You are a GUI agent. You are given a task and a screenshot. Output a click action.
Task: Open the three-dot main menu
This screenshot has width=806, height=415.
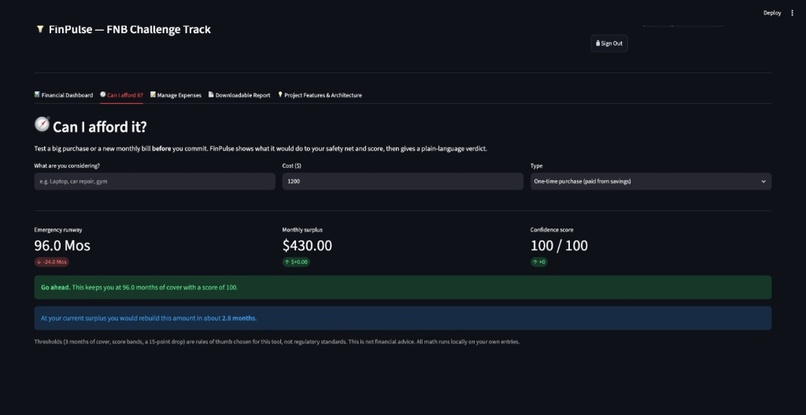coord(792,13)
